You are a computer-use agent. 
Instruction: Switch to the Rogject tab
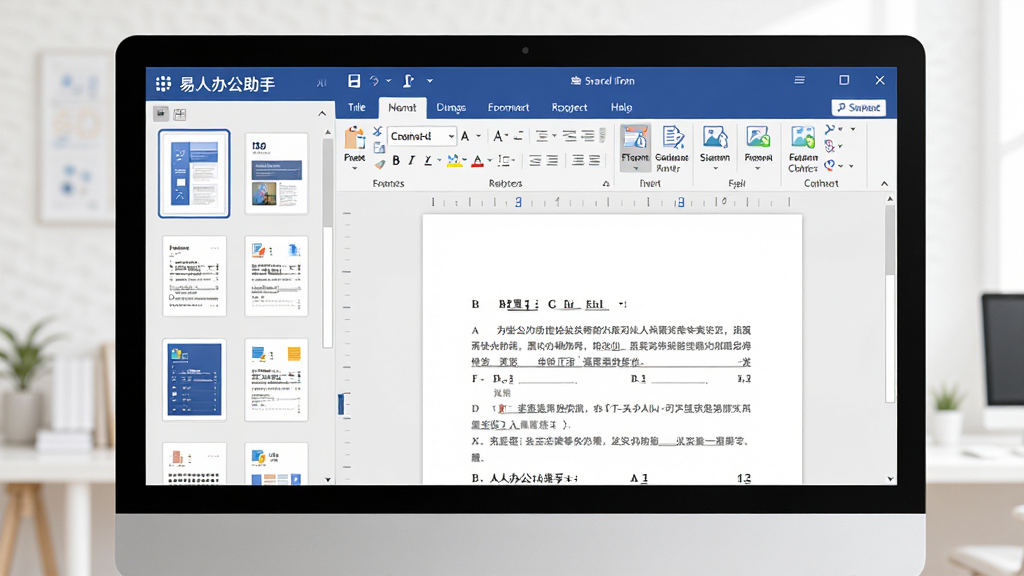pyautogui.click(x=569, y=107)
